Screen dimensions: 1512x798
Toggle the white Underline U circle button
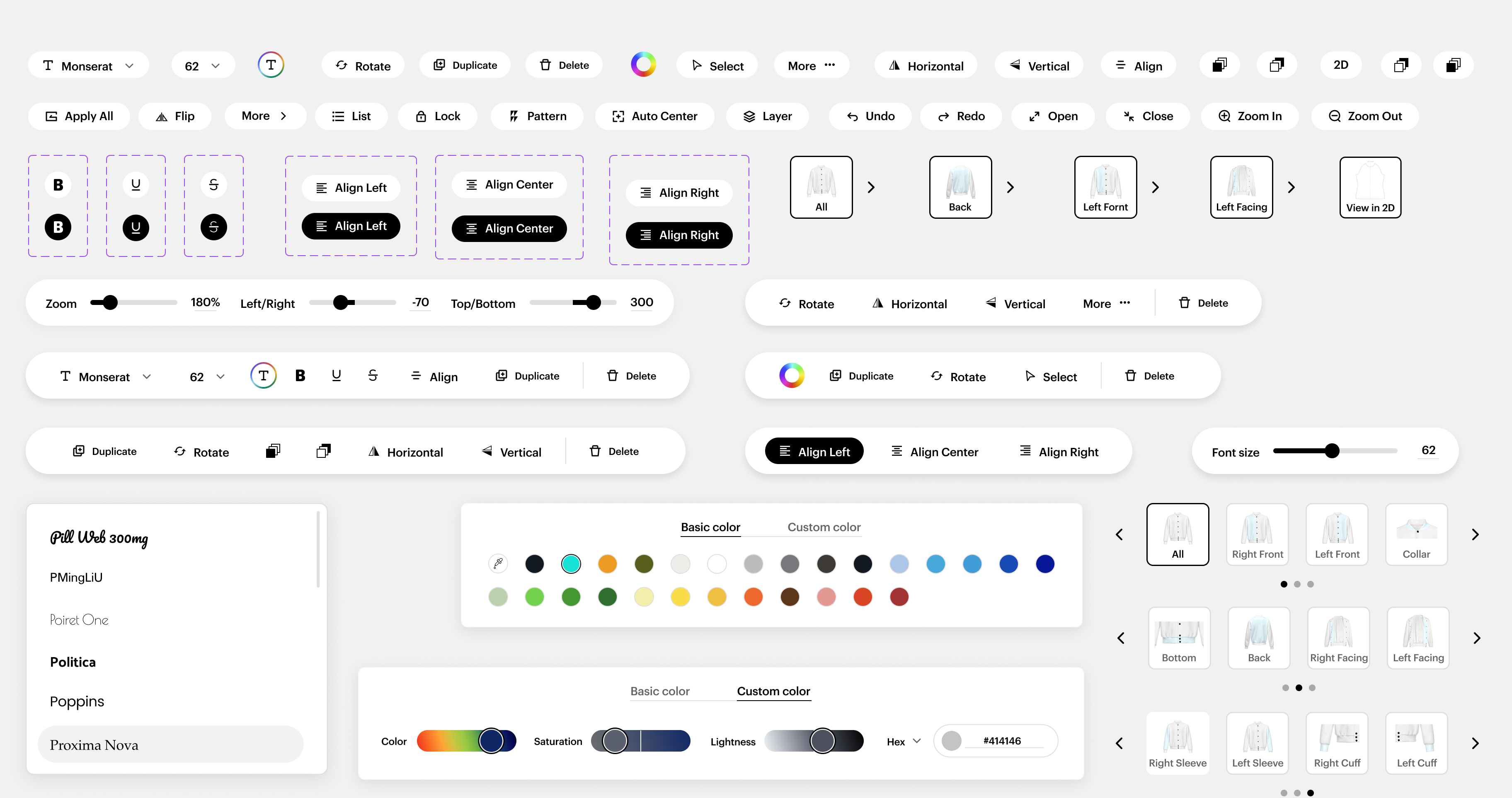(136, 185)
